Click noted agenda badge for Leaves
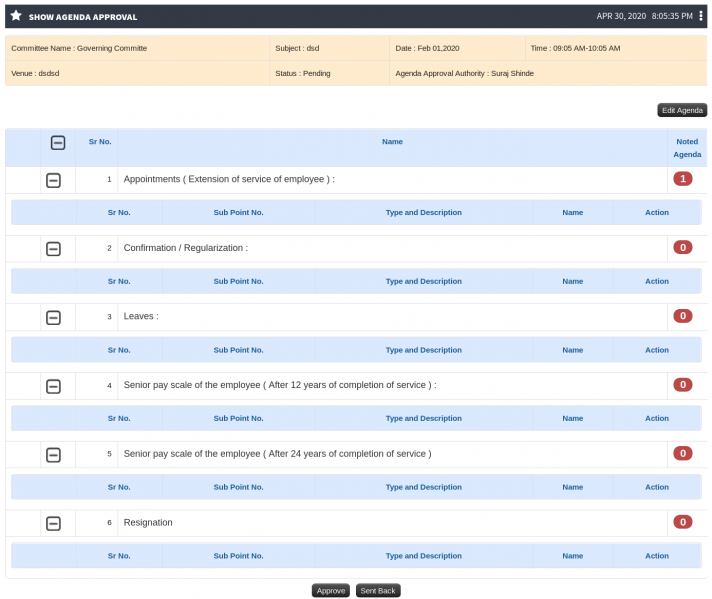 pyautogui.click(x=682, y=316)
